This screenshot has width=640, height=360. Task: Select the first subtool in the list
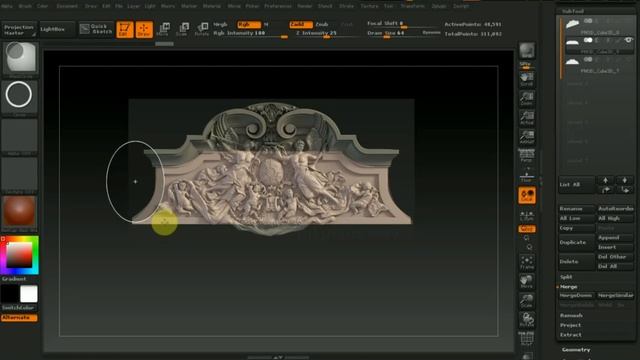(599, 26)
